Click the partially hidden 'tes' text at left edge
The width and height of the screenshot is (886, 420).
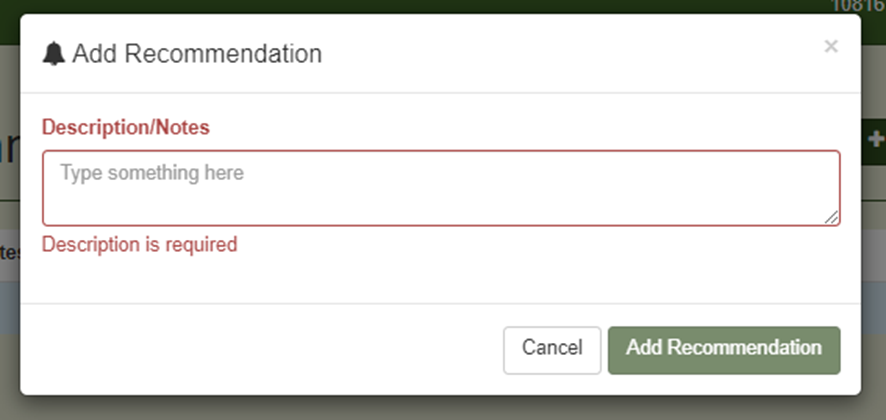tap(9, 252)
